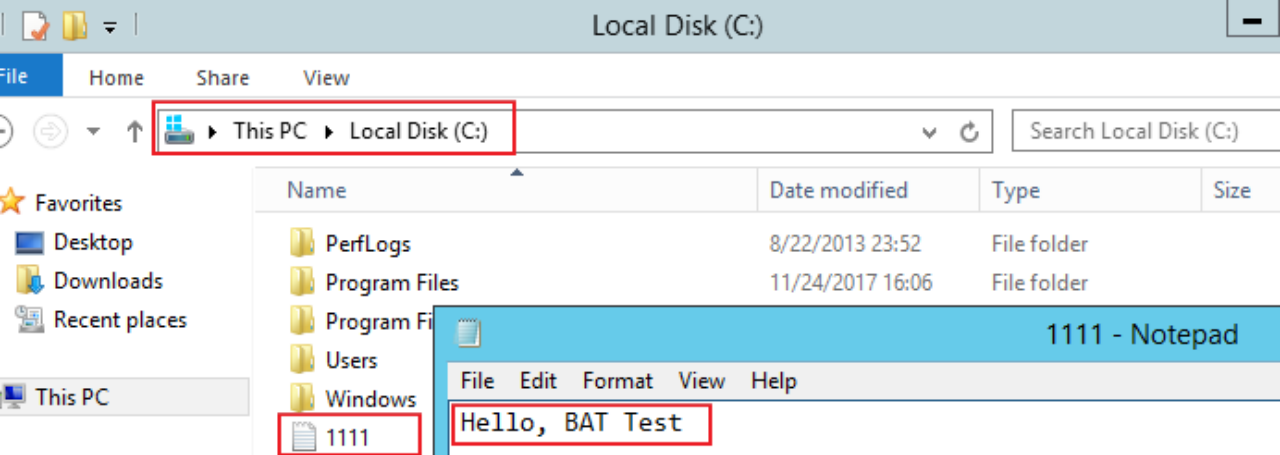Go up one level with the Up arrow
Screen dimensions: 1280x455
[x=135, y=131]
